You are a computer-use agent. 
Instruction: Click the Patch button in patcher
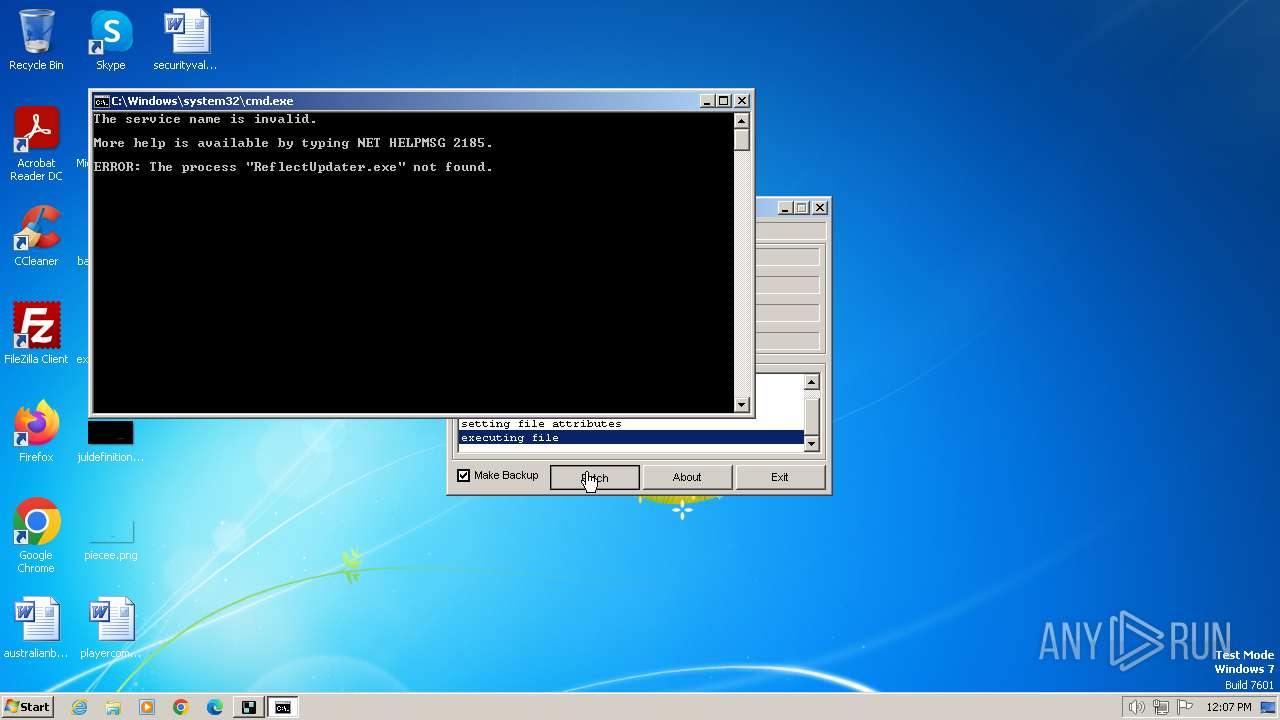[x=594, y=477]
